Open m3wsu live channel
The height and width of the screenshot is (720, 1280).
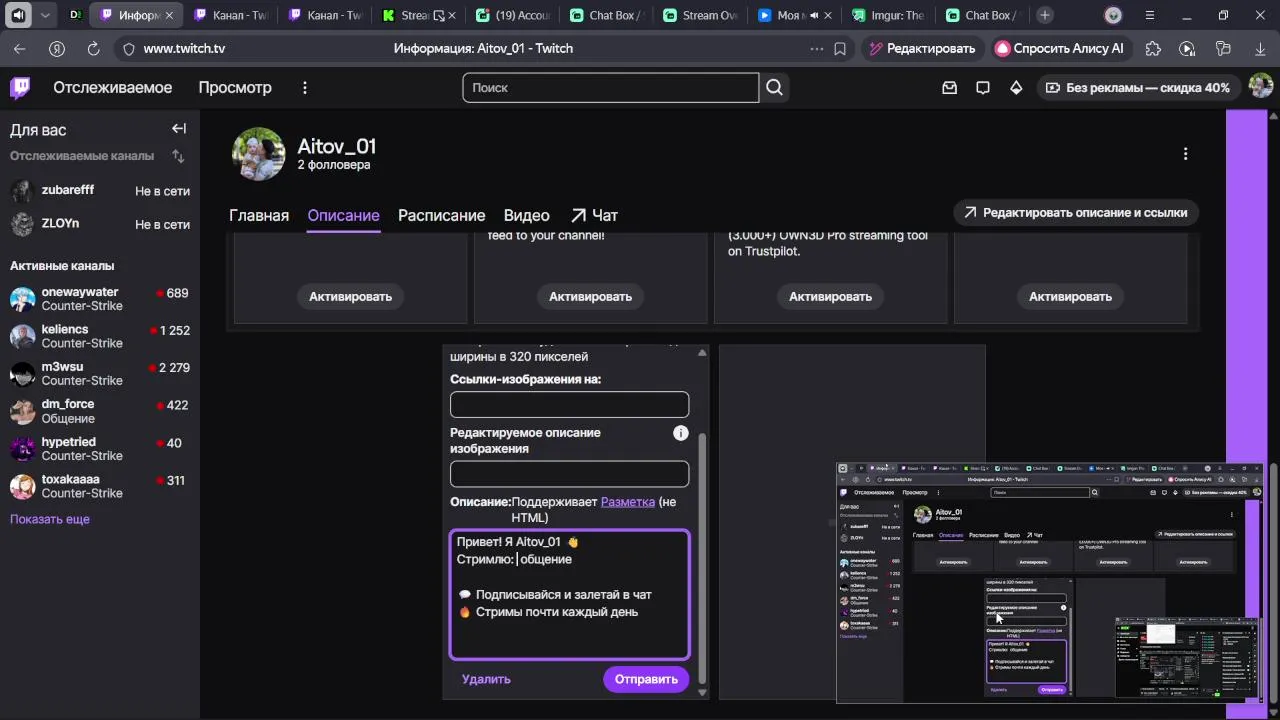(x=100, y=374)
